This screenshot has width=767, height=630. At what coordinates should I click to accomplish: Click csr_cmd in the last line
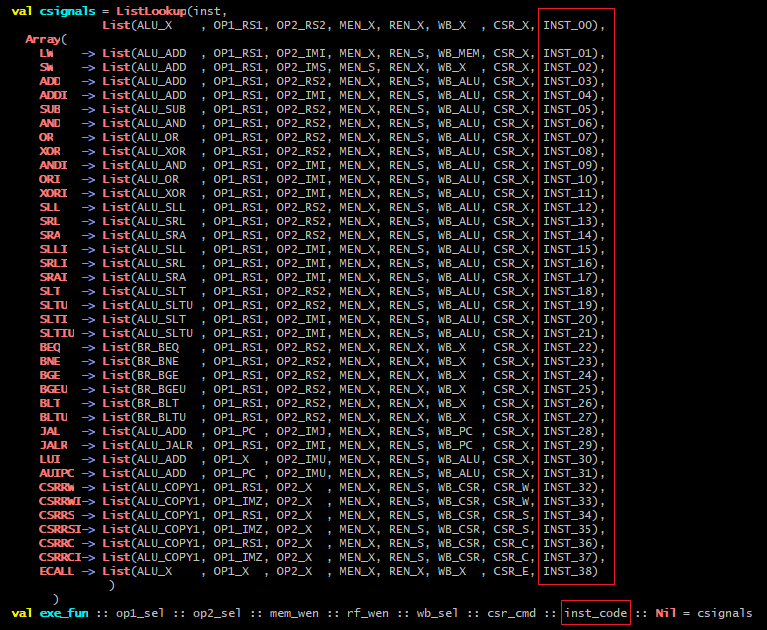511,613
